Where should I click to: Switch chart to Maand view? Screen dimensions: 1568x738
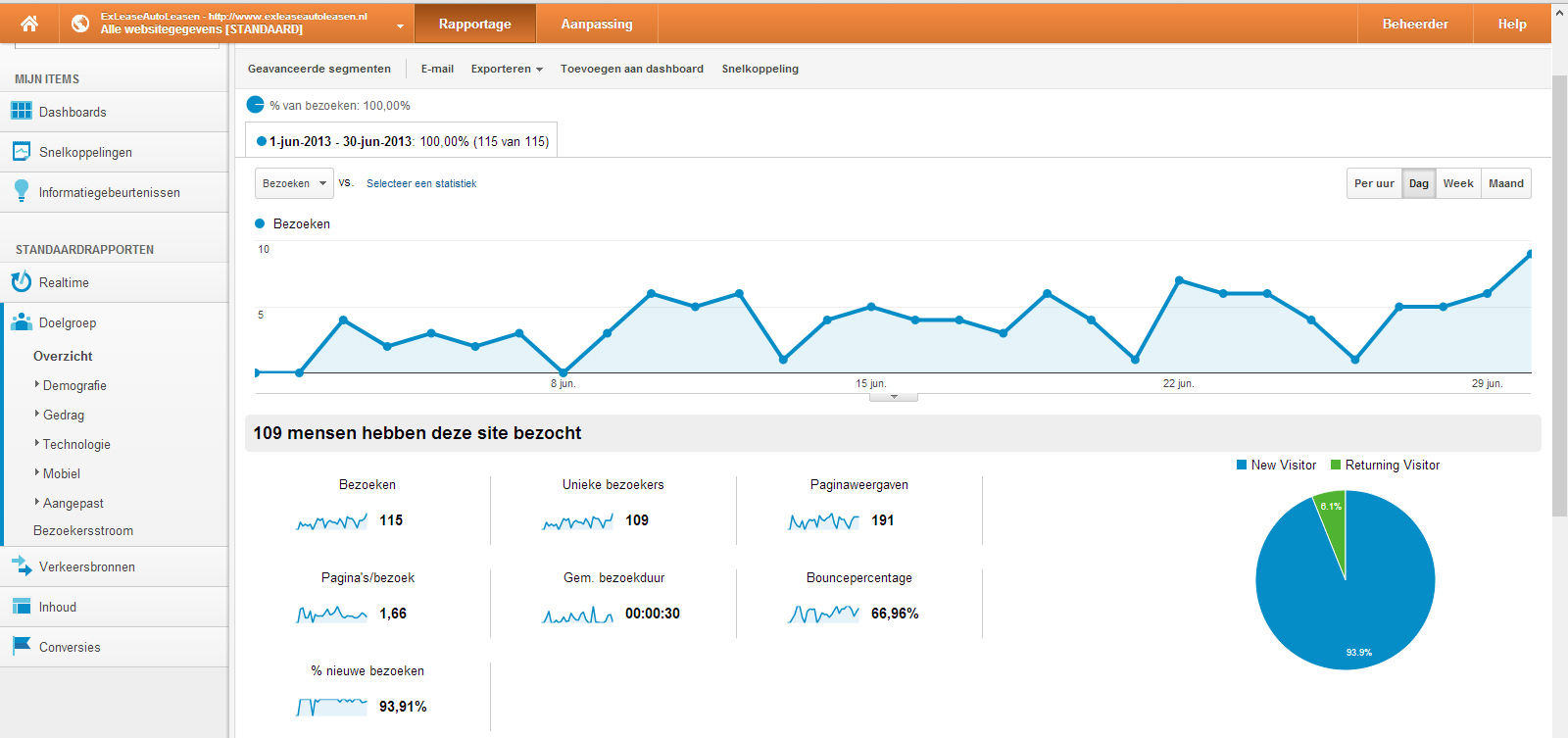[1506, 183]
